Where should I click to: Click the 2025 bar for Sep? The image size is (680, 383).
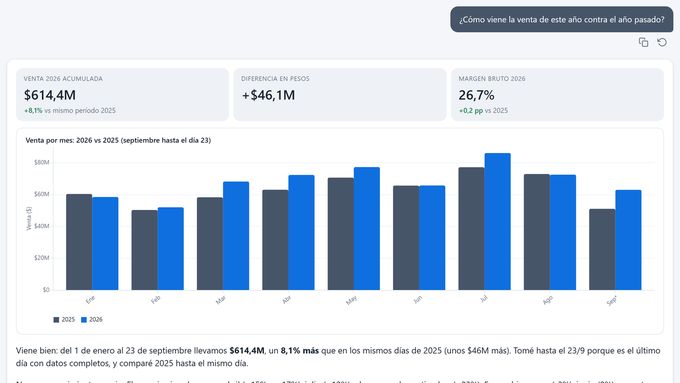[x=602, y=249]
